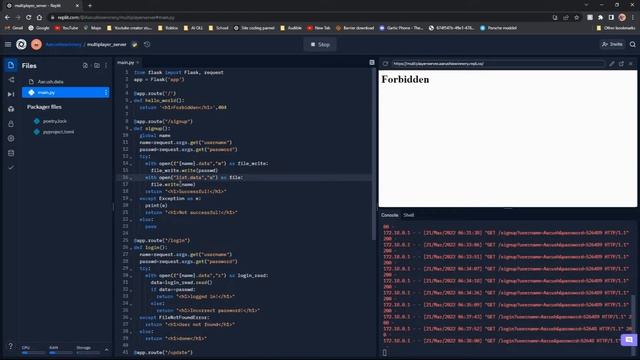The height and width of the screenshot is (360, 640).
Task: Expand the resource usage panel chevron
Action: [107, 350]
